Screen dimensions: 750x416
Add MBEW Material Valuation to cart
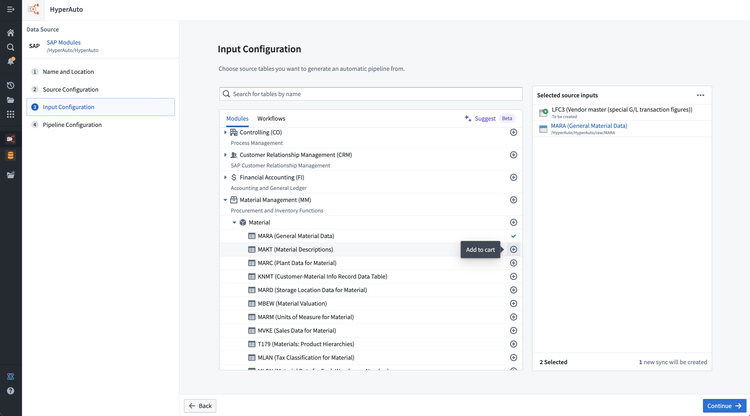click(x=513, y=304)
